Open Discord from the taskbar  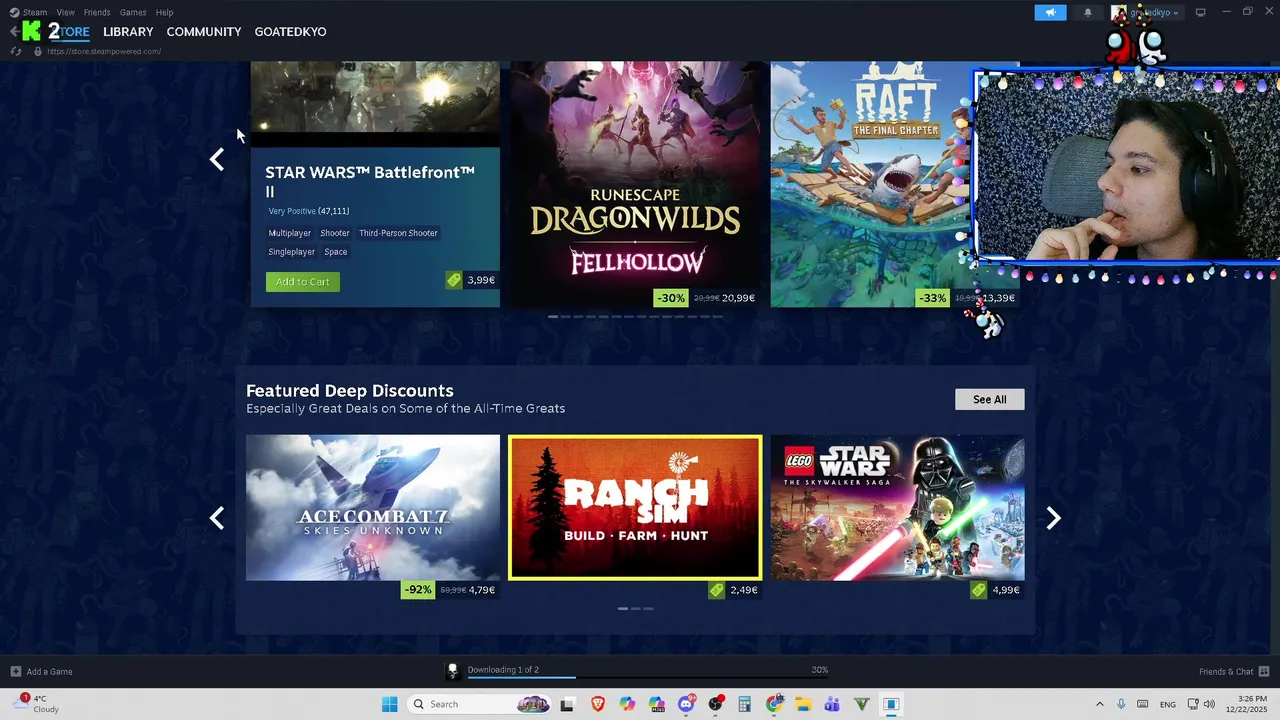click(686, 704)
